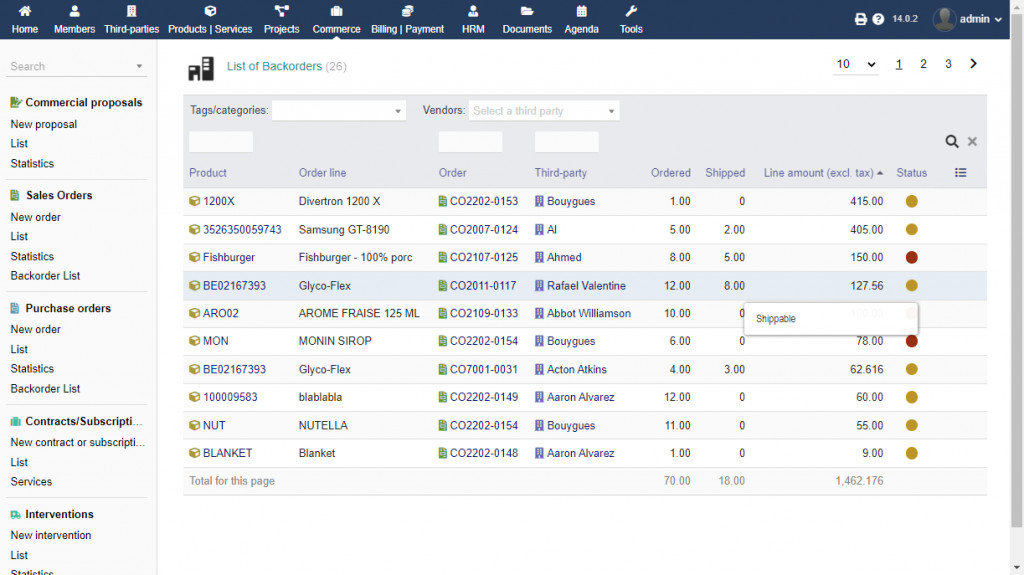Go to next page with the arrow
This screenshot has width=1024, height=575.
click(x=974, y=64)
